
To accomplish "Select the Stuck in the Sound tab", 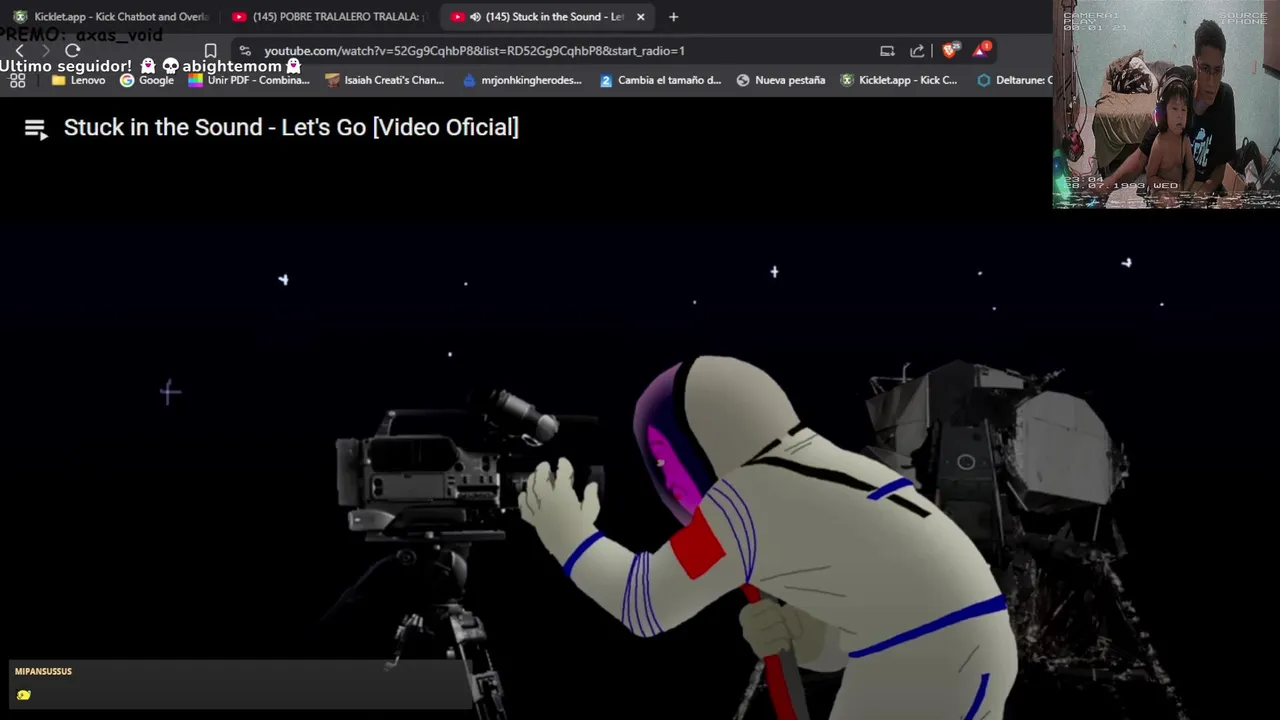I will click(x=545, y=17).
